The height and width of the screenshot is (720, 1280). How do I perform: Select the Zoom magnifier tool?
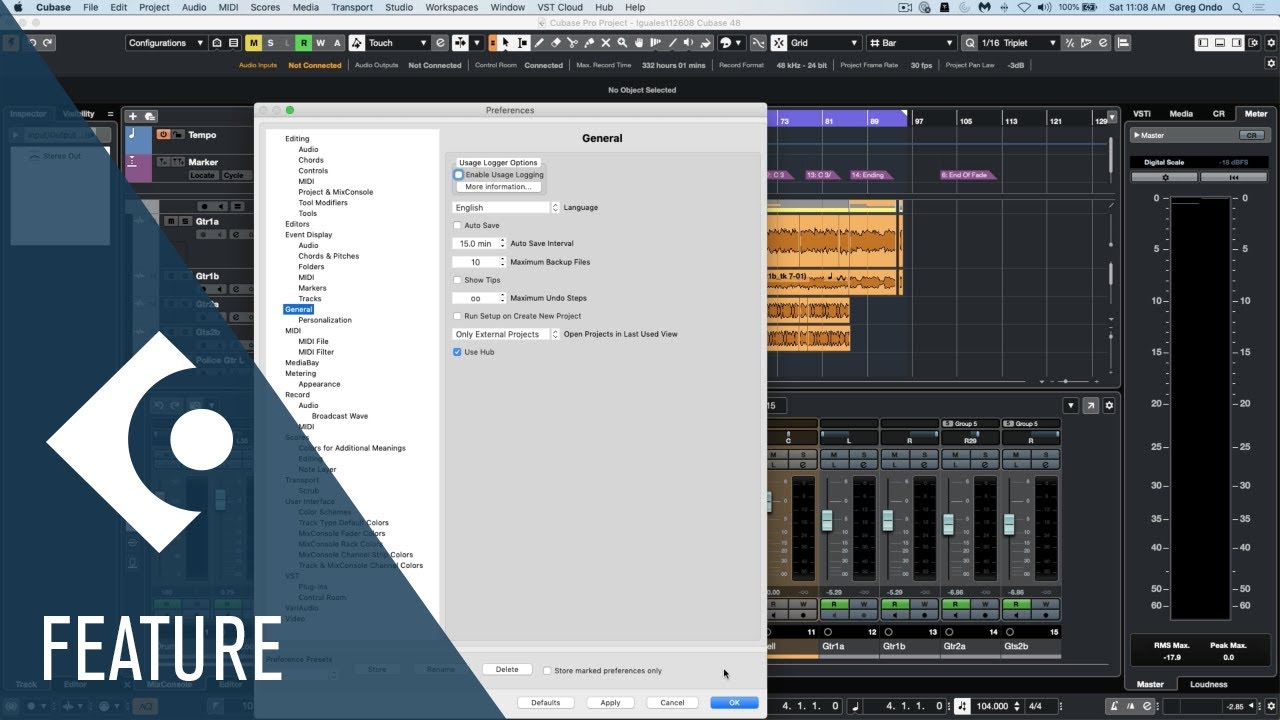pyautogui.click(x=622, y=43)
